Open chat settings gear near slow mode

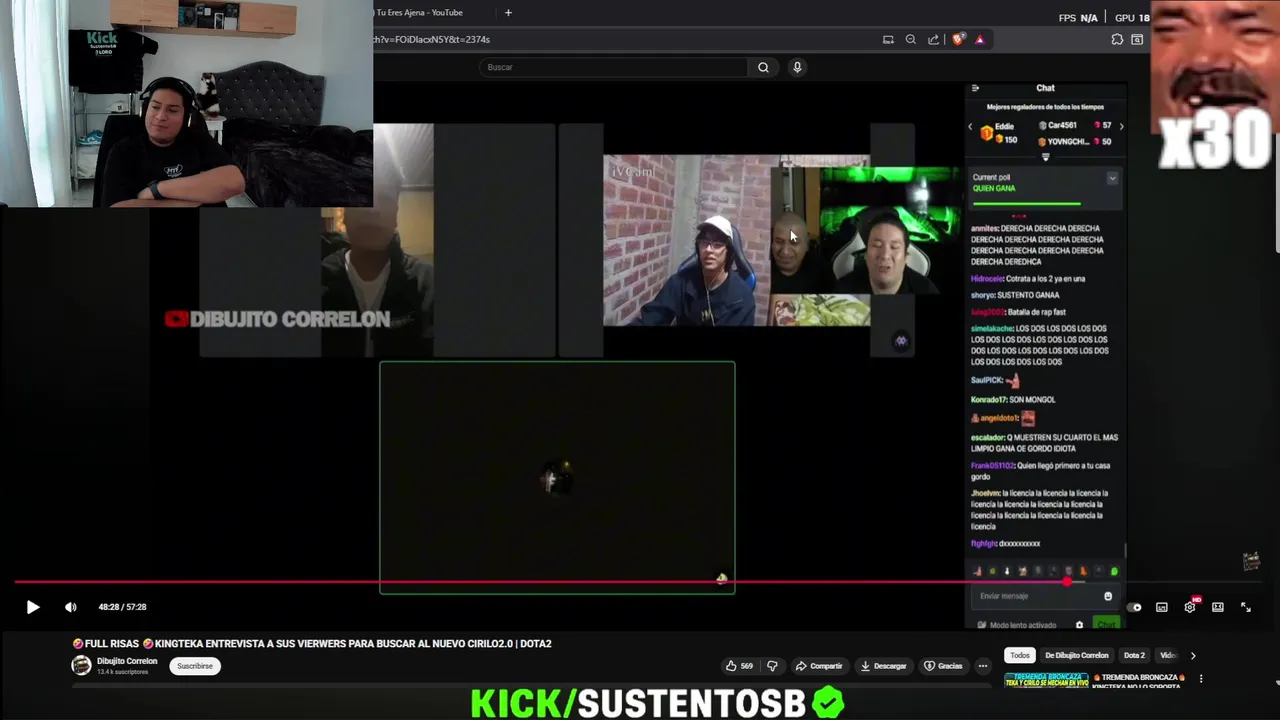(1079, 625)
